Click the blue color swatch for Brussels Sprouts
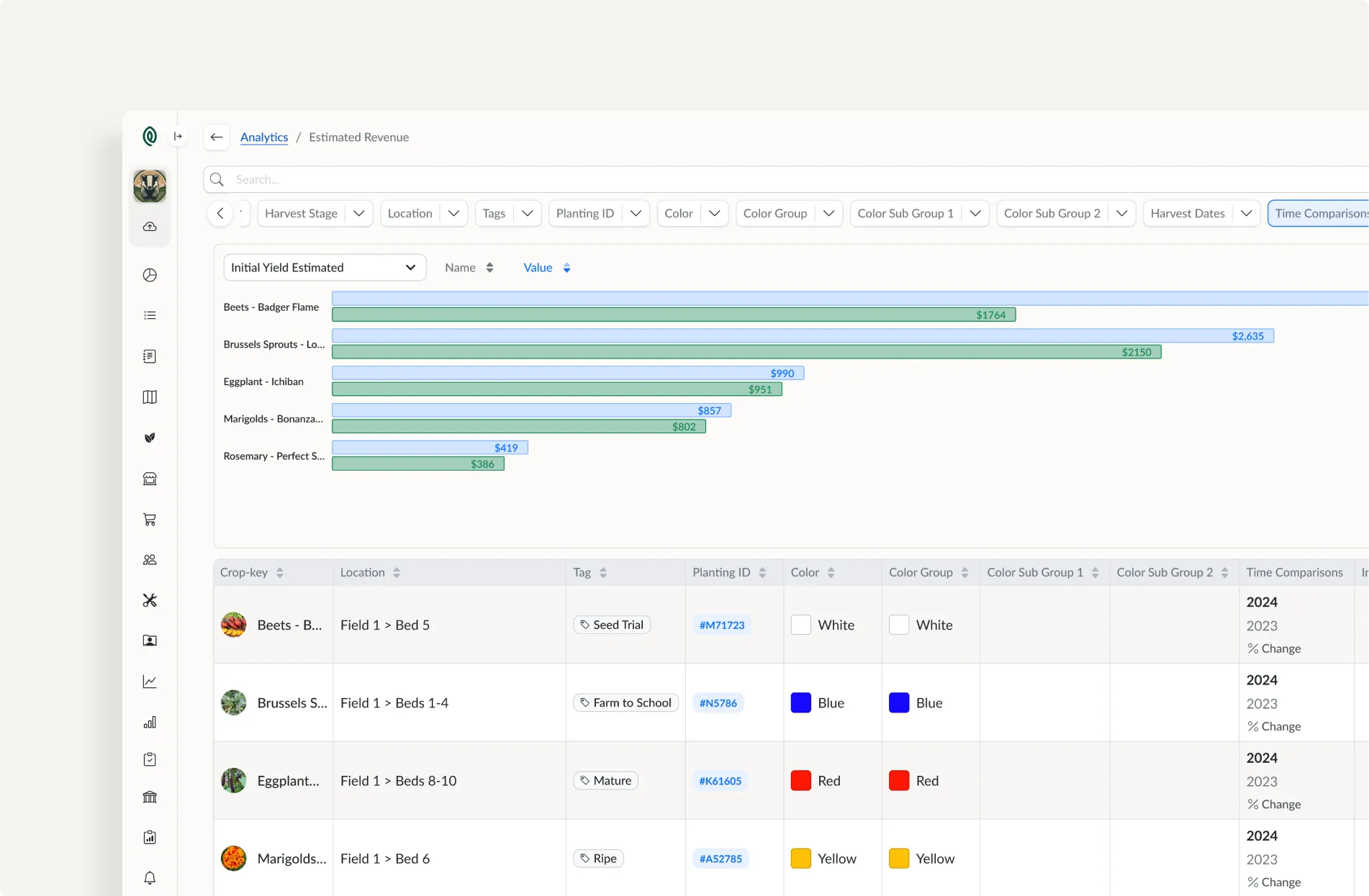 point(800,702)
